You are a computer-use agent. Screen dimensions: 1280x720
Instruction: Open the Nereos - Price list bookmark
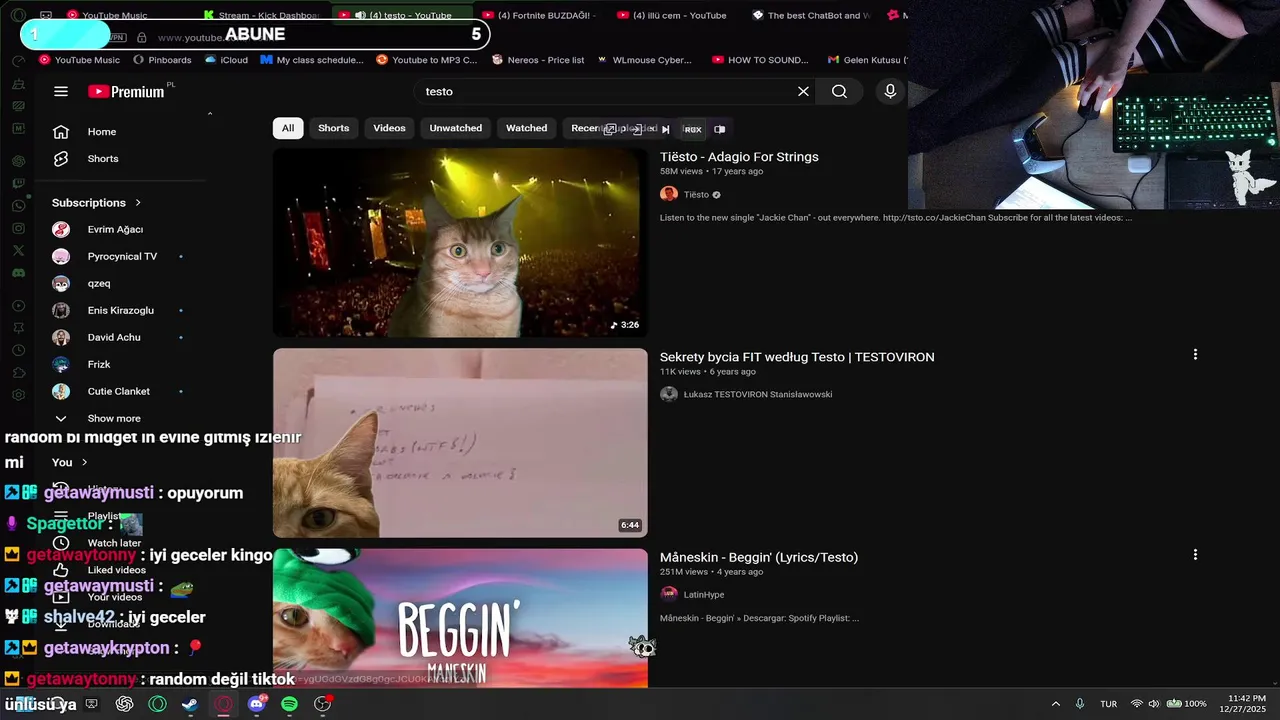pos(538,60)
